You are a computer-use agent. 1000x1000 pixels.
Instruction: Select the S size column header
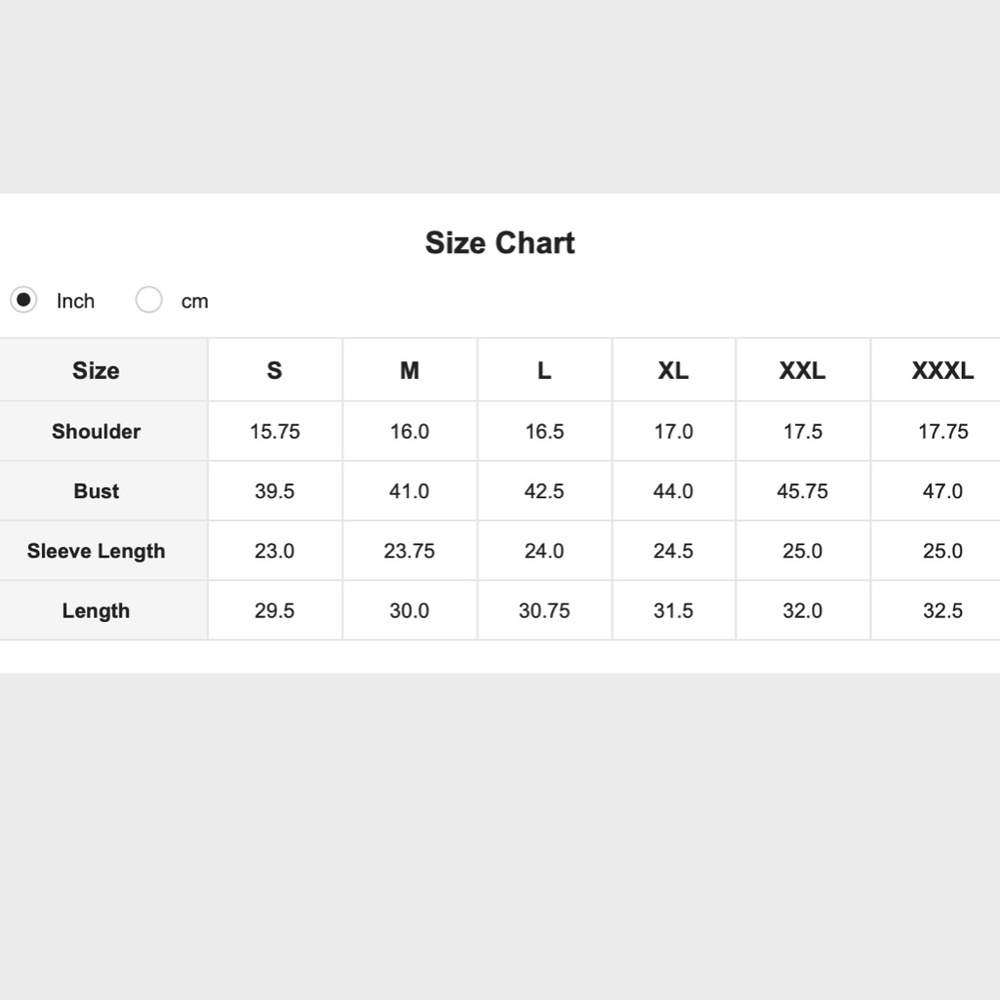(274, 371)
